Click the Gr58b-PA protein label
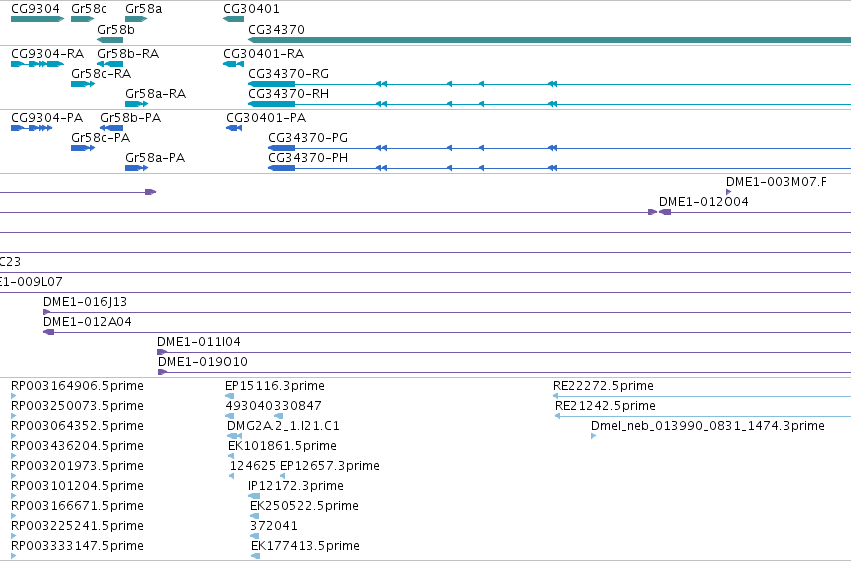 click(130, 118)
